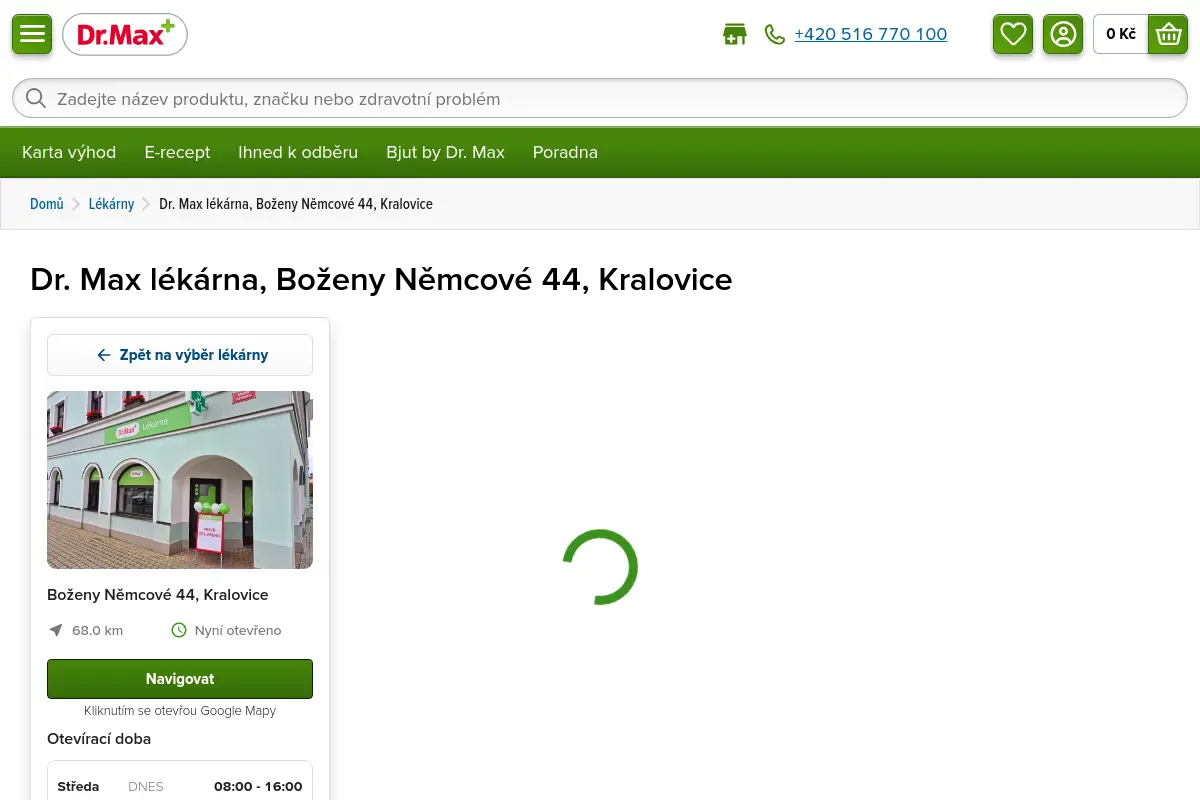Click the magnifier search icon

pyautogui.click(x=36, y=99)
